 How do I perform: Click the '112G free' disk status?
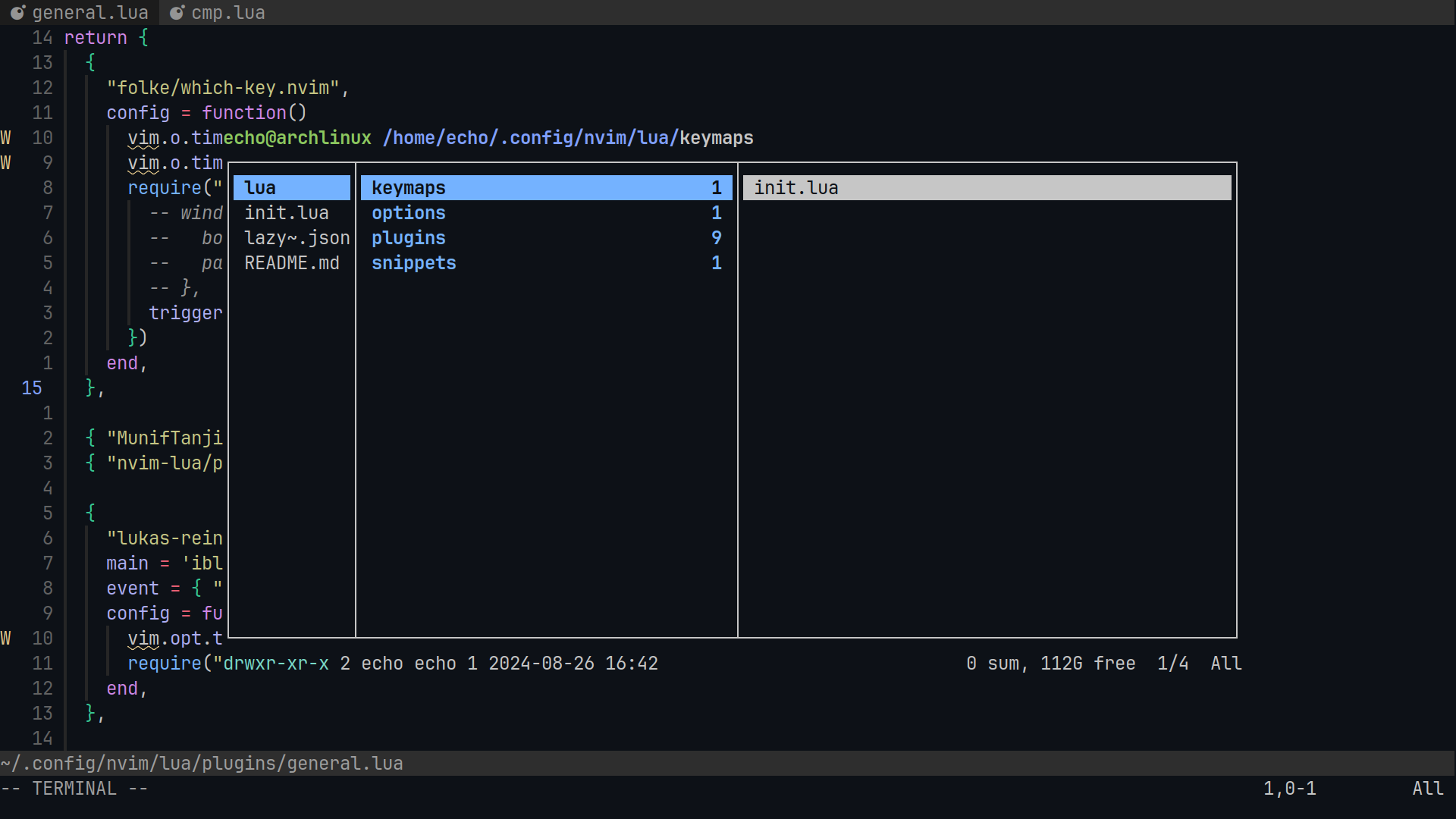[x=1088, y=664]
